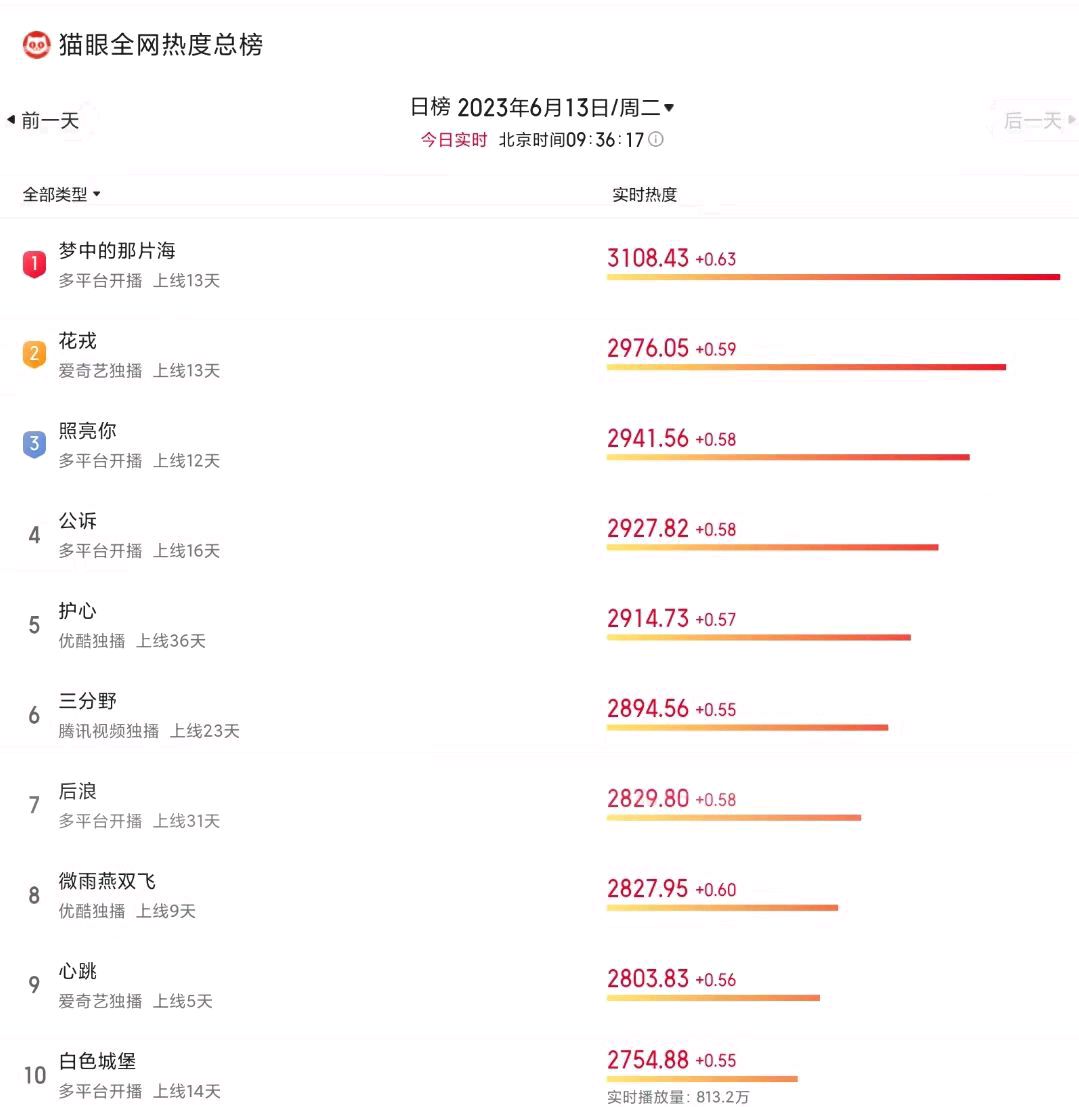The image size is (1079, 1107).
Task: Click the 今日实时 label
Action: pos(454,140)
